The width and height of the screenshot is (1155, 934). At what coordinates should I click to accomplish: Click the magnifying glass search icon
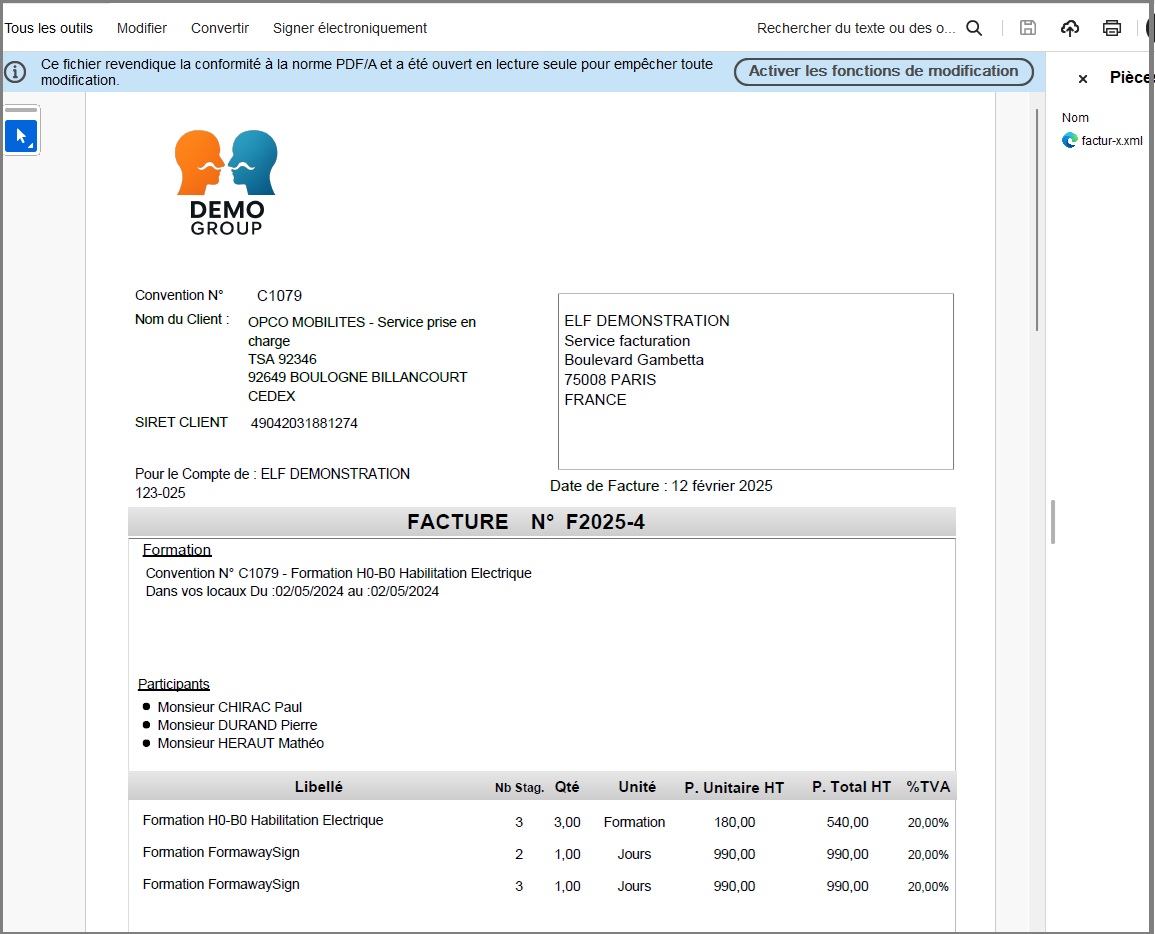tap(974, 28)
